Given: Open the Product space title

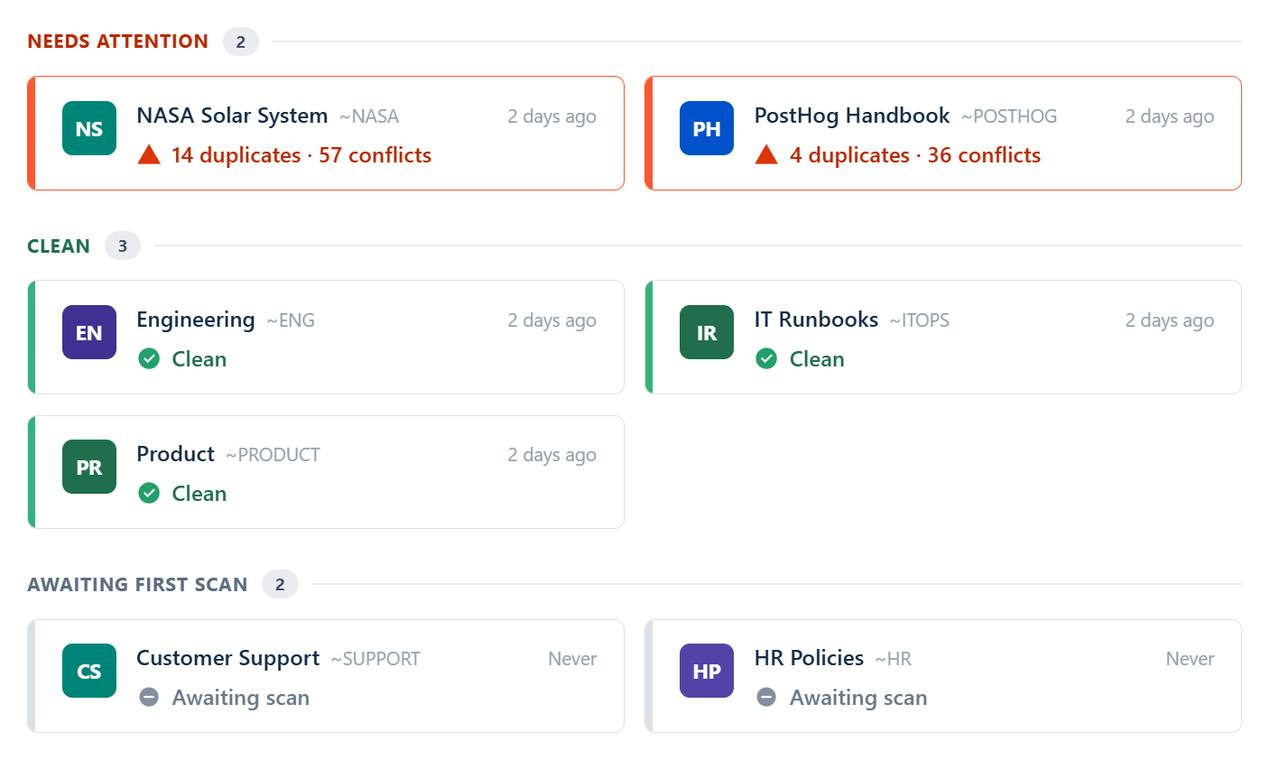Looking at the screenshot, I should tap(176, 453).
